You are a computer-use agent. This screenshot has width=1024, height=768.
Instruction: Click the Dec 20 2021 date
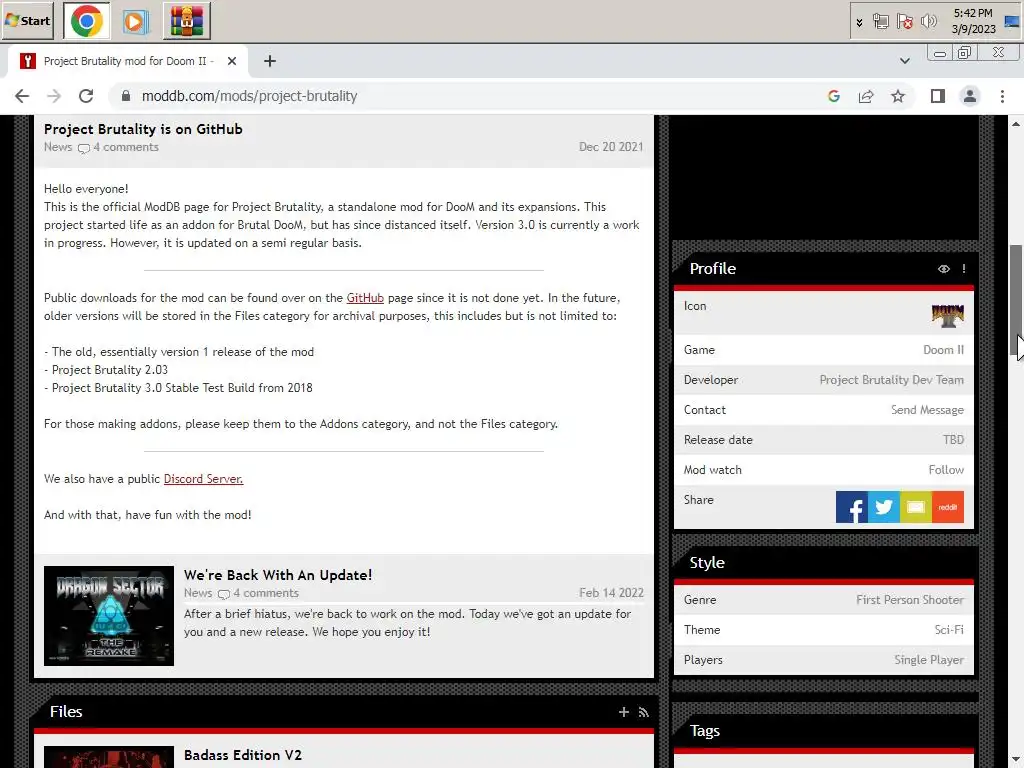(611, 147)
